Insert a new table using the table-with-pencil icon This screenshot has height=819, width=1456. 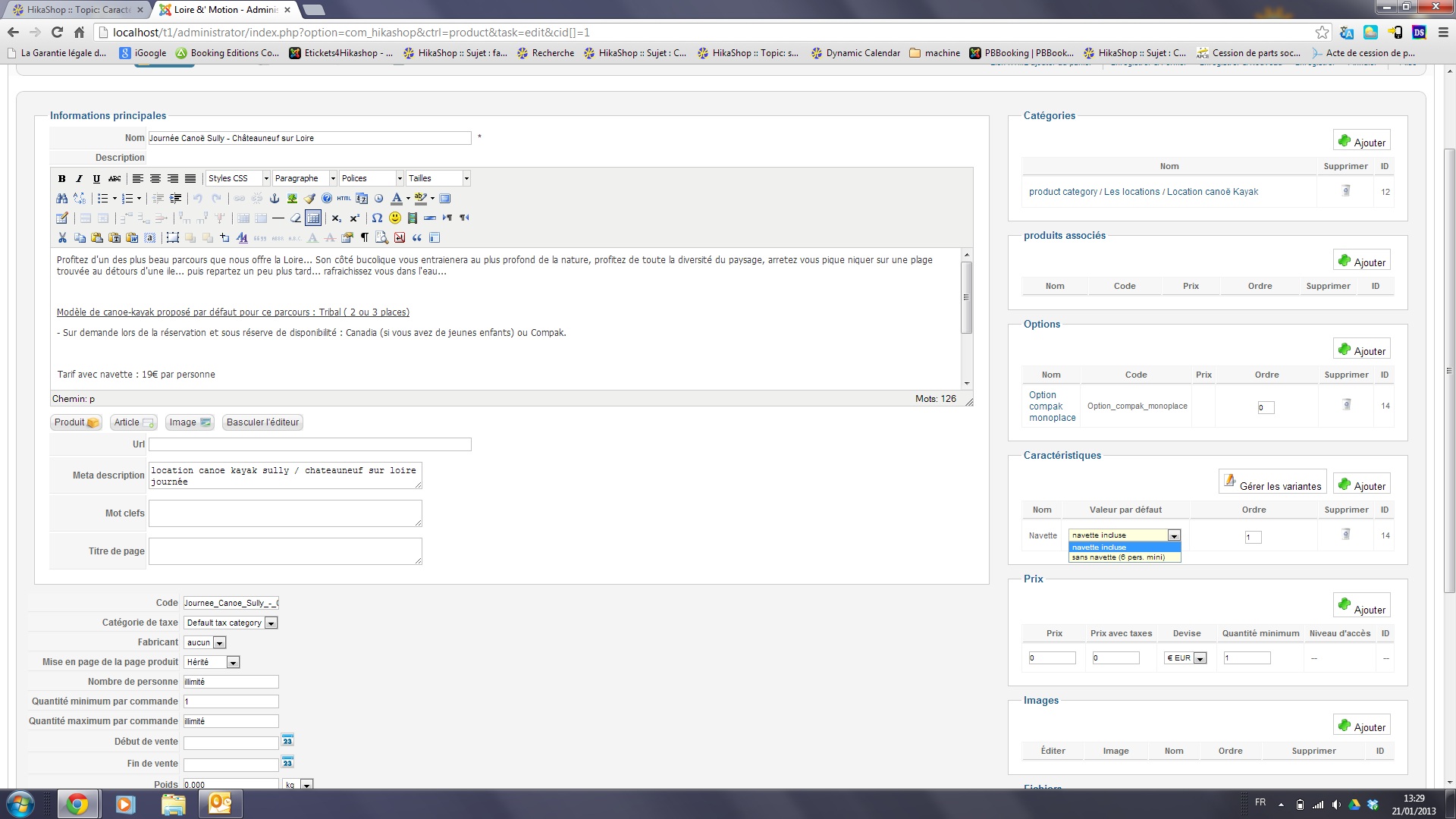click(62, 218)
